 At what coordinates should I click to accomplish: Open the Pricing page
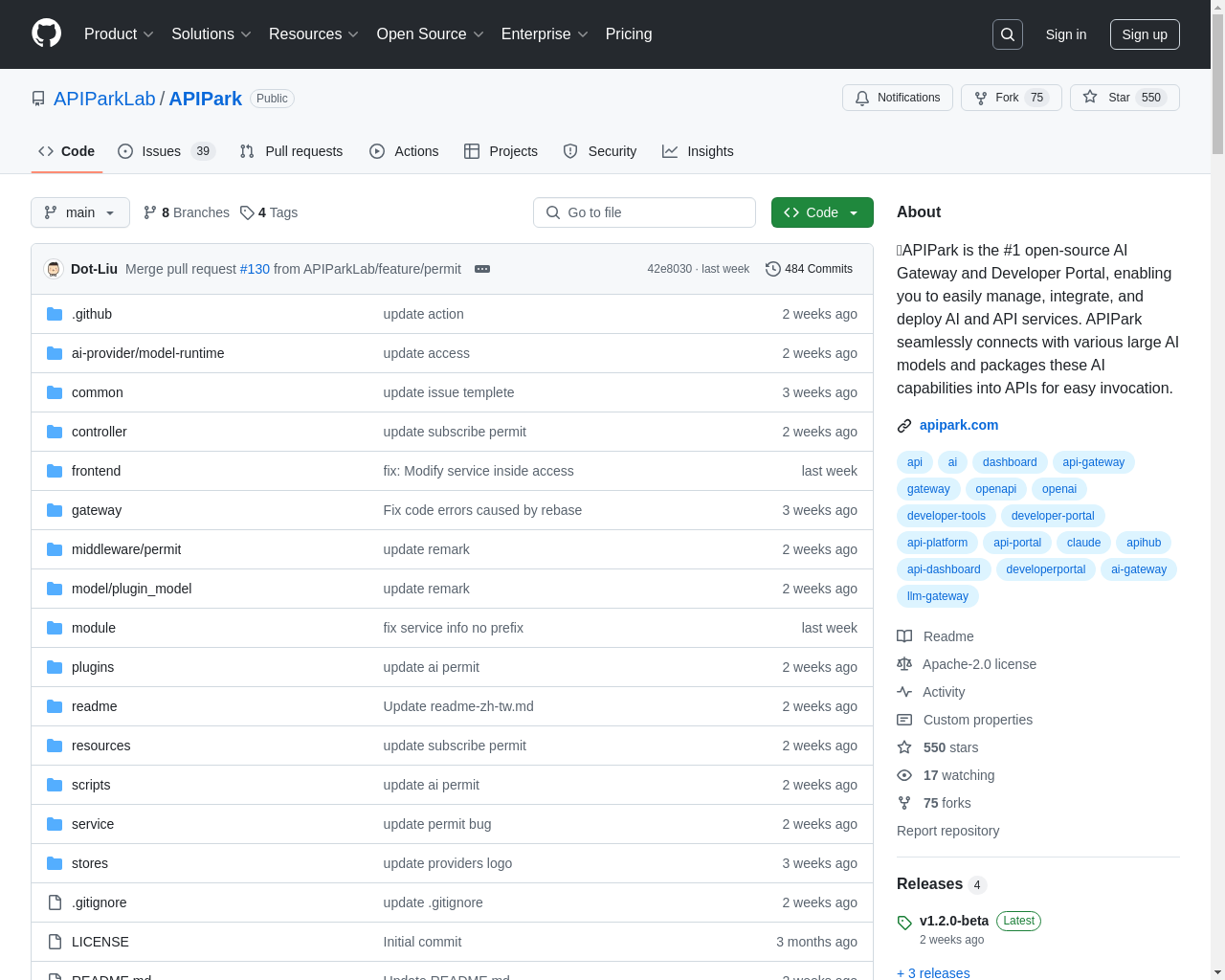click(x=629, y=34)
